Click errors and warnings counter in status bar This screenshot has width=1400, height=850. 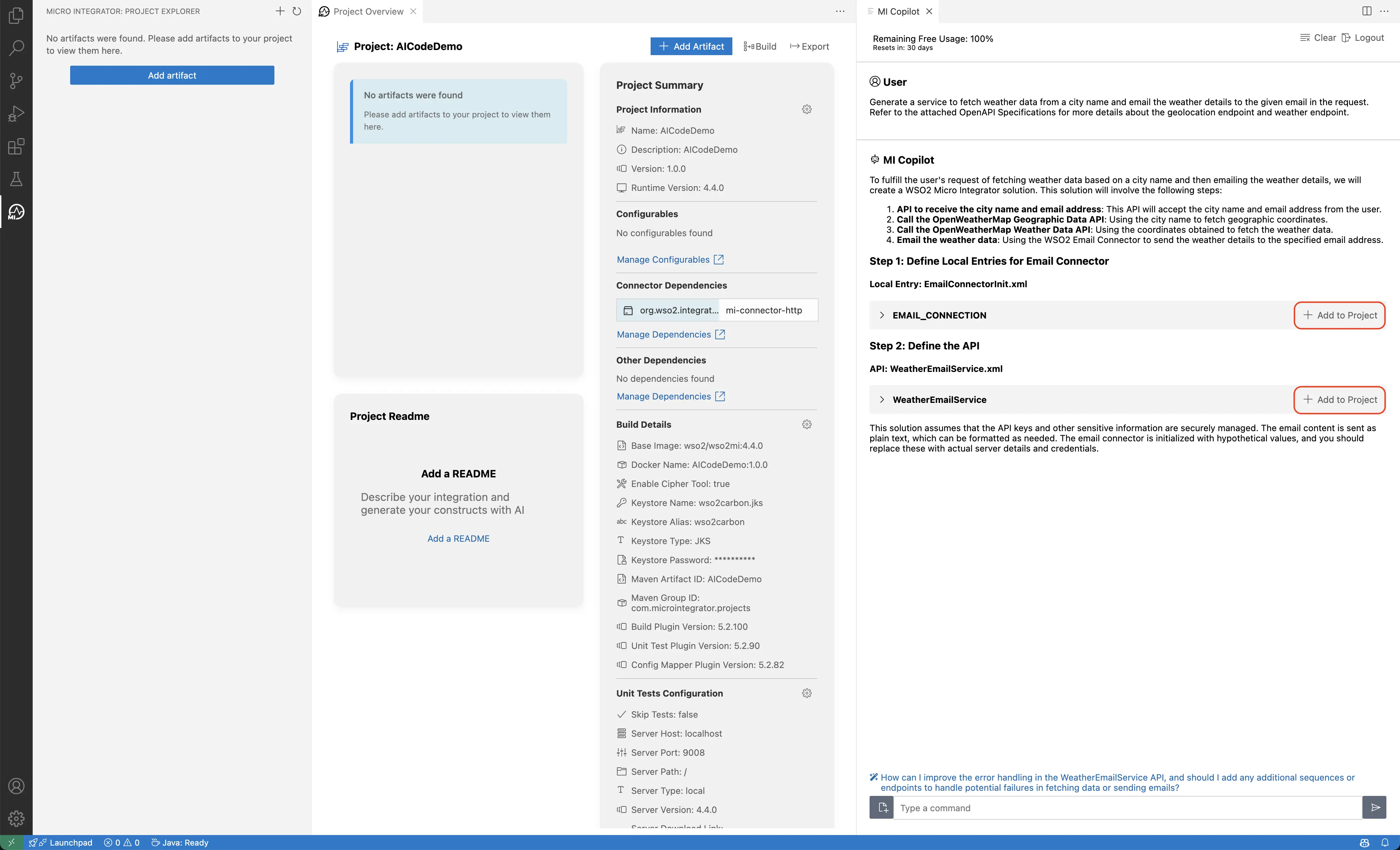point(122,843)
